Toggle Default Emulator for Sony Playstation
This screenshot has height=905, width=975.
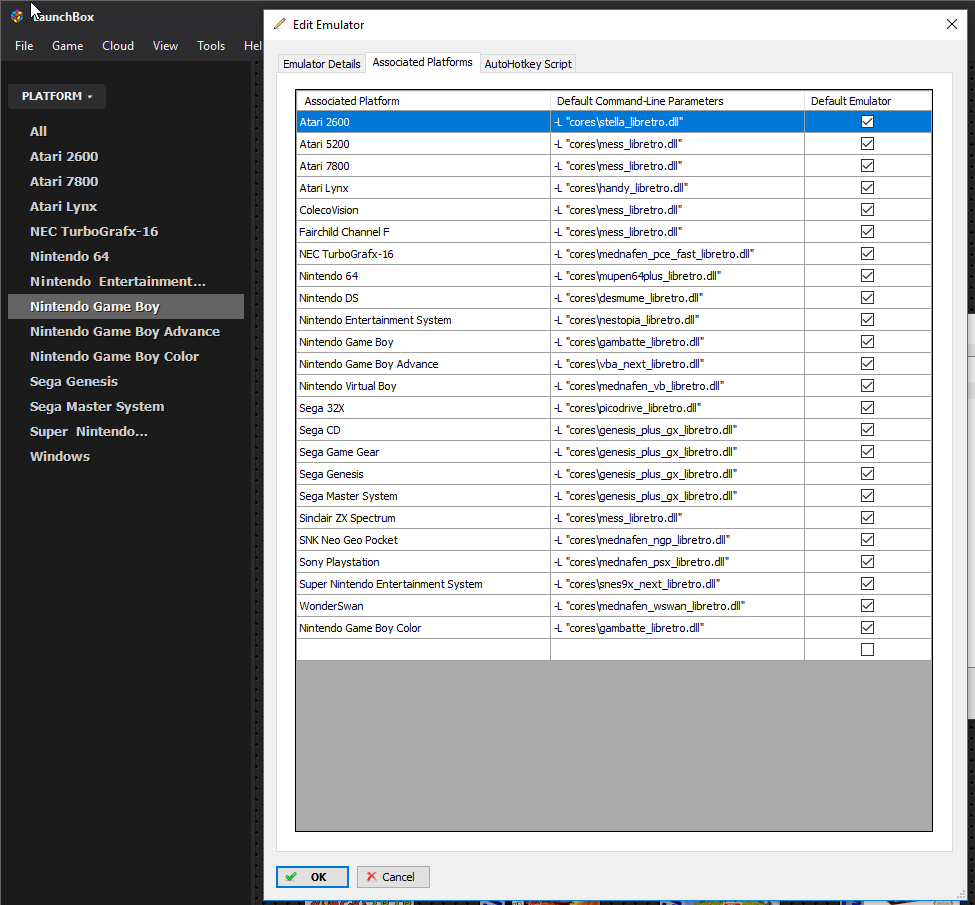(867, 562)
